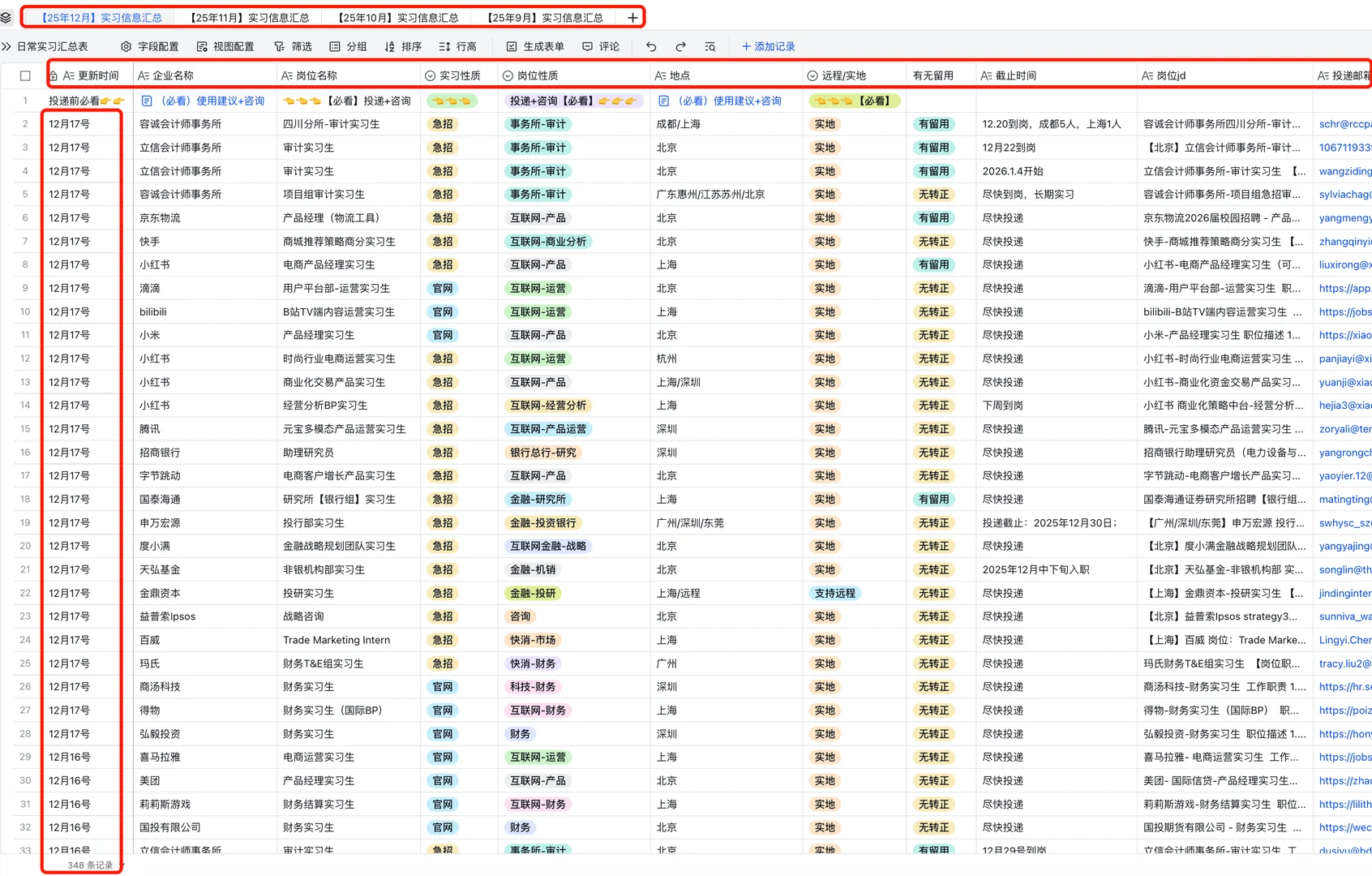Open 视图配置 view settings
1372x876 pixels.
tap(225, 46)
